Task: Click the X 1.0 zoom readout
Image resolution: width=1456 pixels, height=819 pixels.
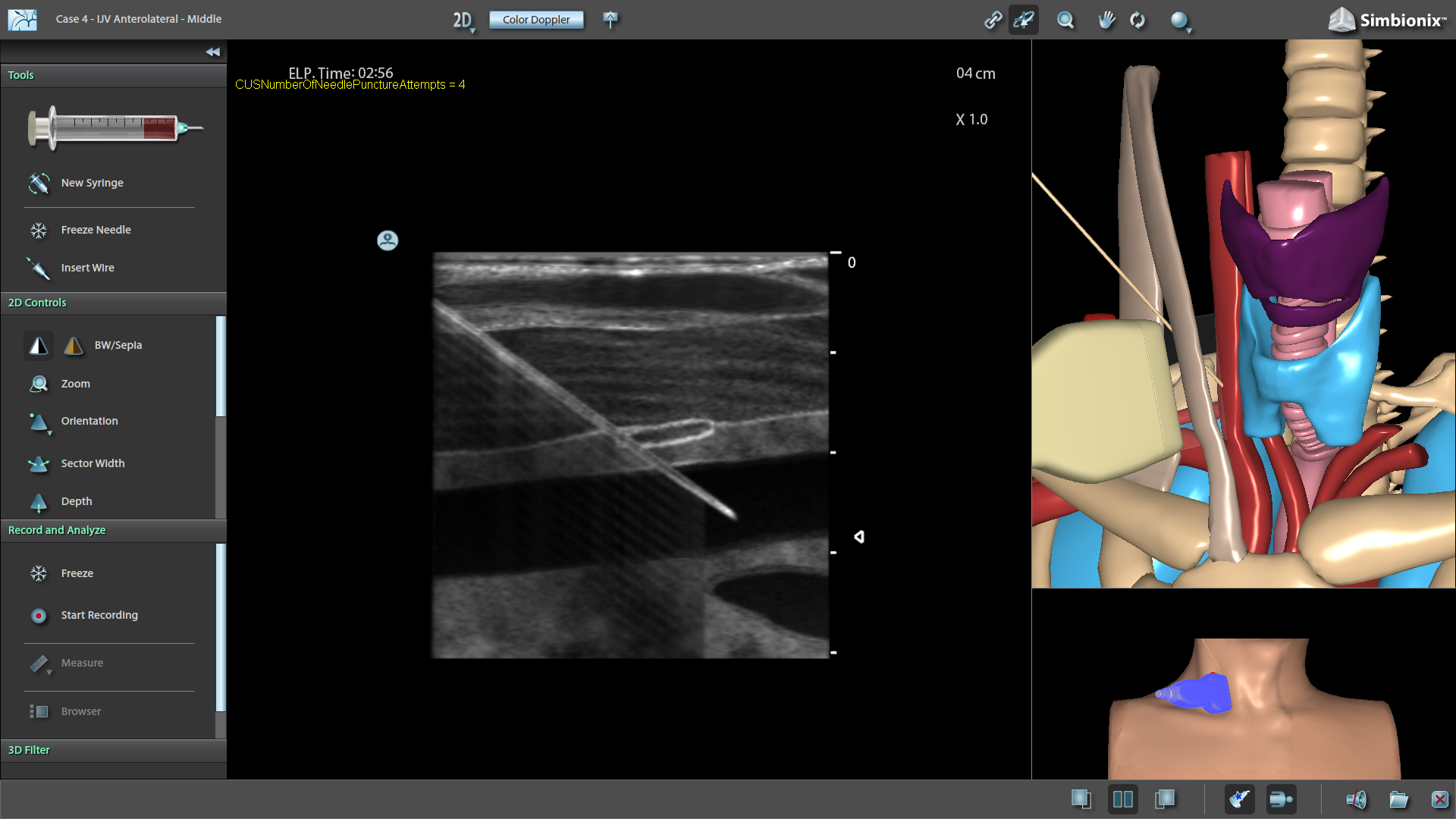Action: coord(971,120)
